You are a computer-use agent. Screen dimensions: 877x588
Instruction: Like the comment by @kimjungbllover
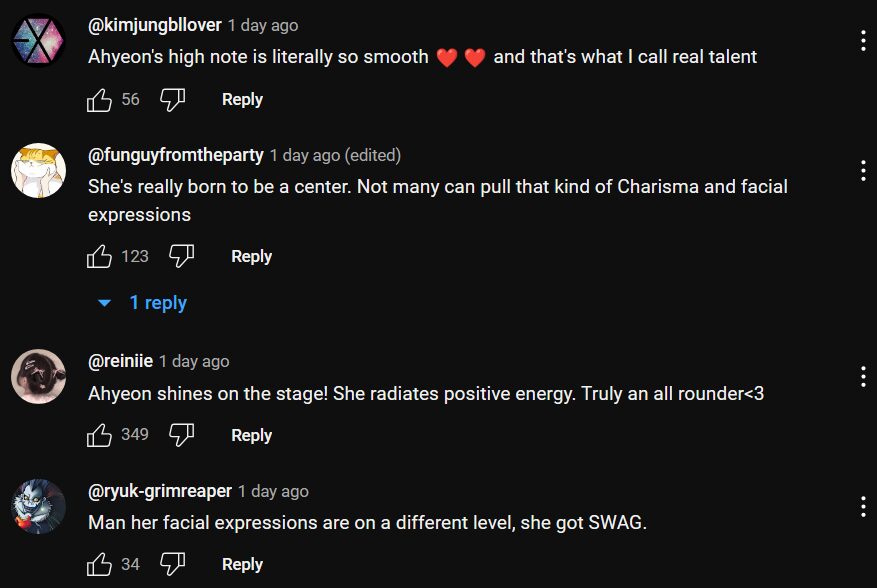pos(100,99)
